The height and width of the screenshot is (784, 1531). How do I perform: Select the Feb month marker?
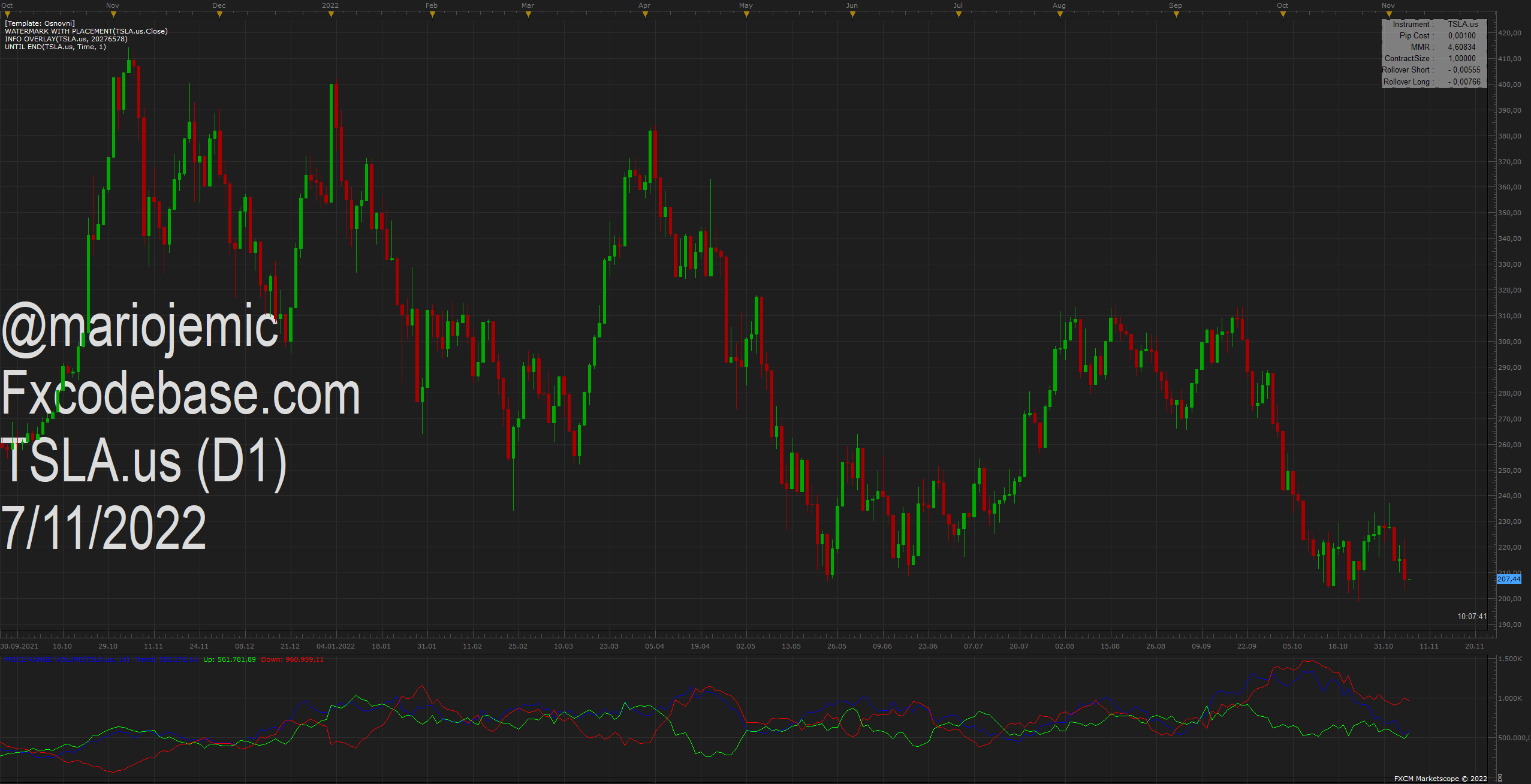(432, 14)
